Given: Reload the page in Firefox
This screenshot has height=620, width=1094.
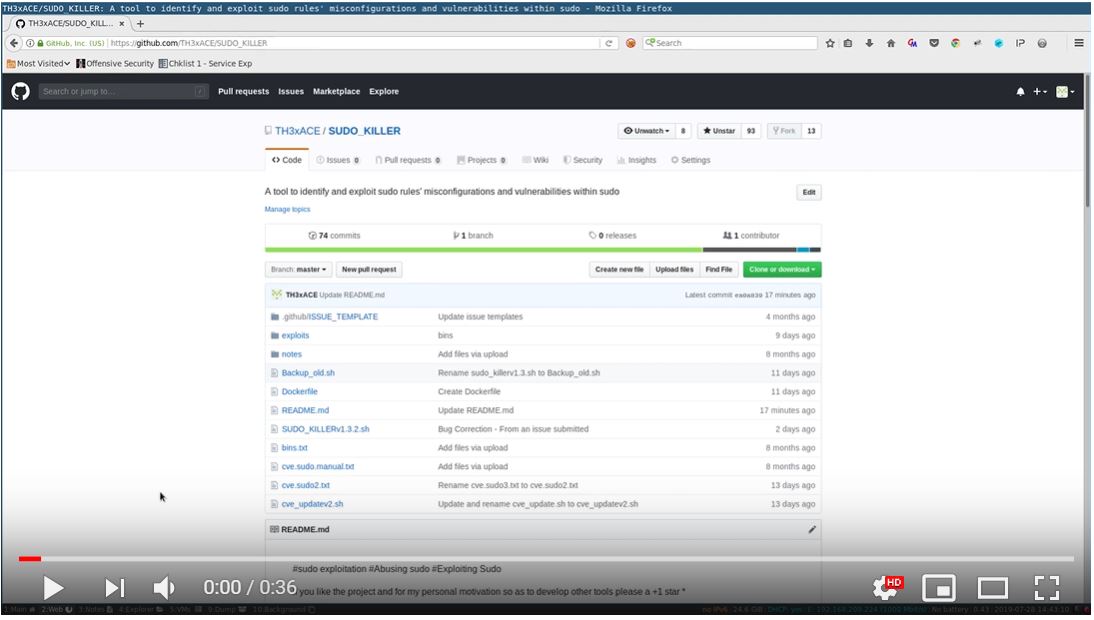Looking at the screenshot, I should coord(608,43).
